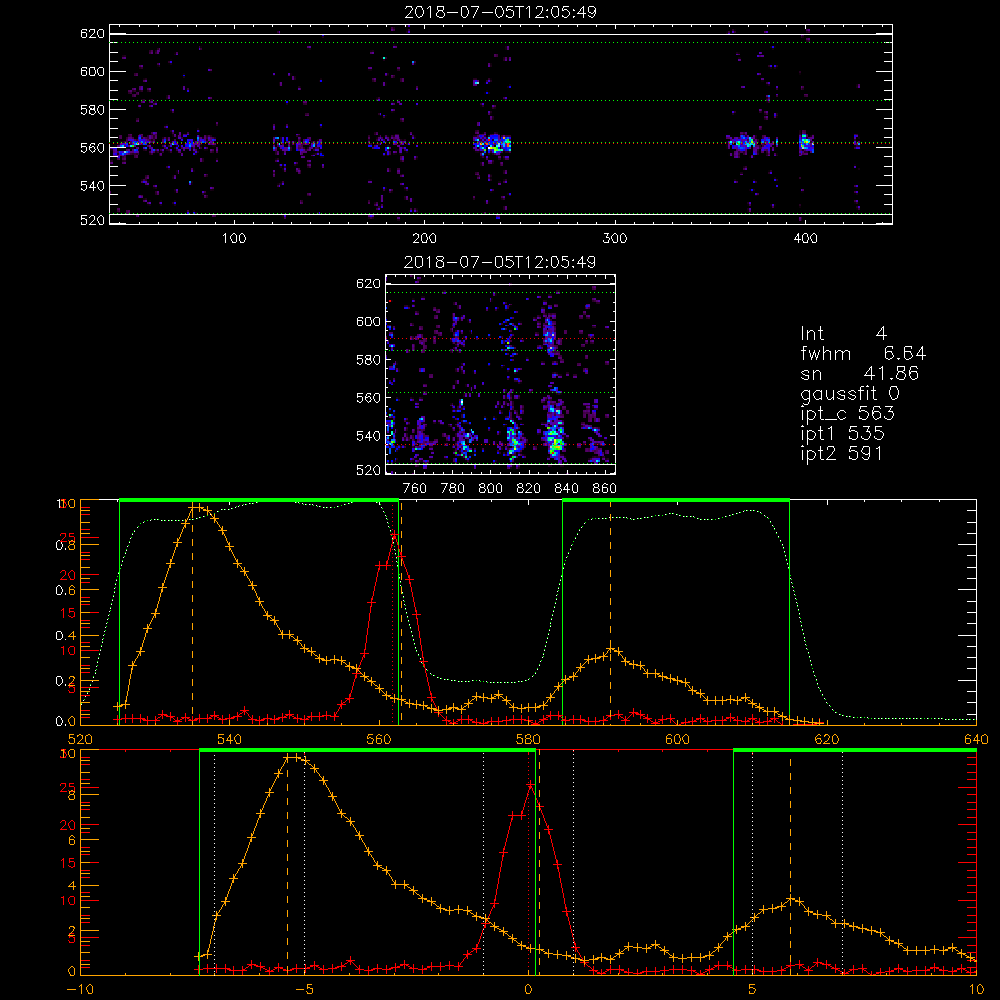
Task: Click the top wide spectral image
Action: (x=501, y=124)
